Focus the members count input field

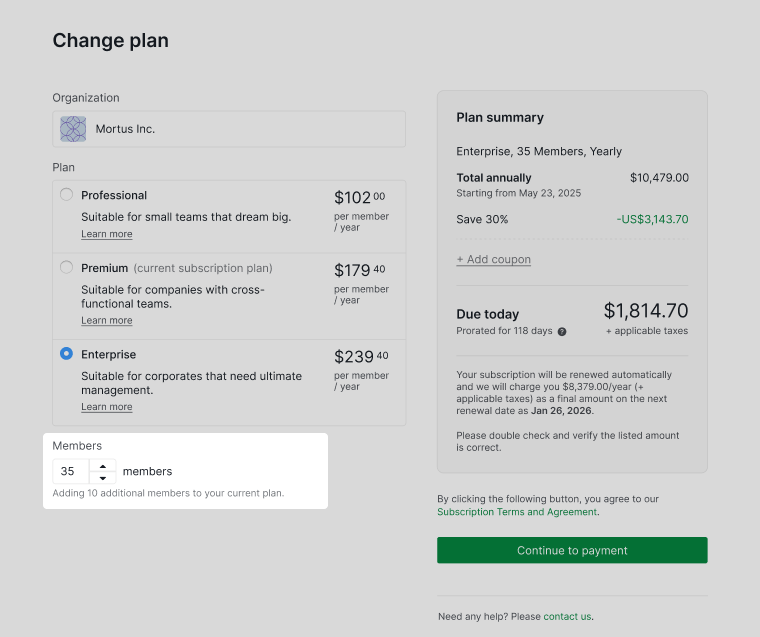[71, 471]
